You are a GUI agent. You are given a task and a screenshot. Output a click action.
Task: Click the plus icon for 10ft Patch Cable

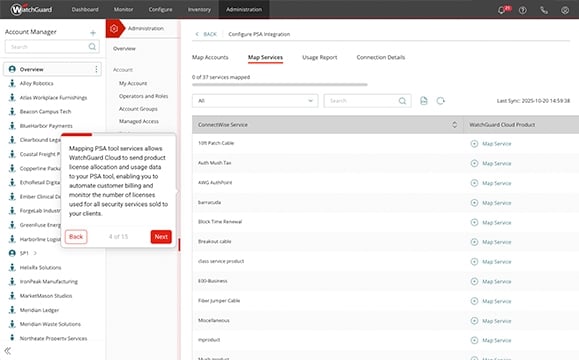click(x=474, y=144)
